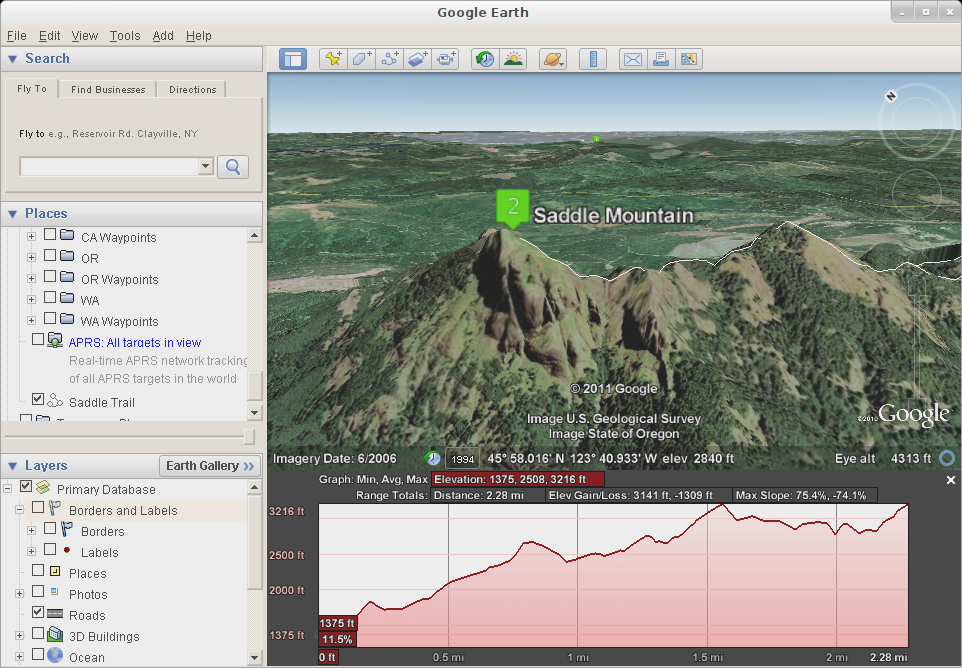Open APRS All targets in view link
Image resolution: width=962 pixels, height=668 pixels.
pos(135,342)
